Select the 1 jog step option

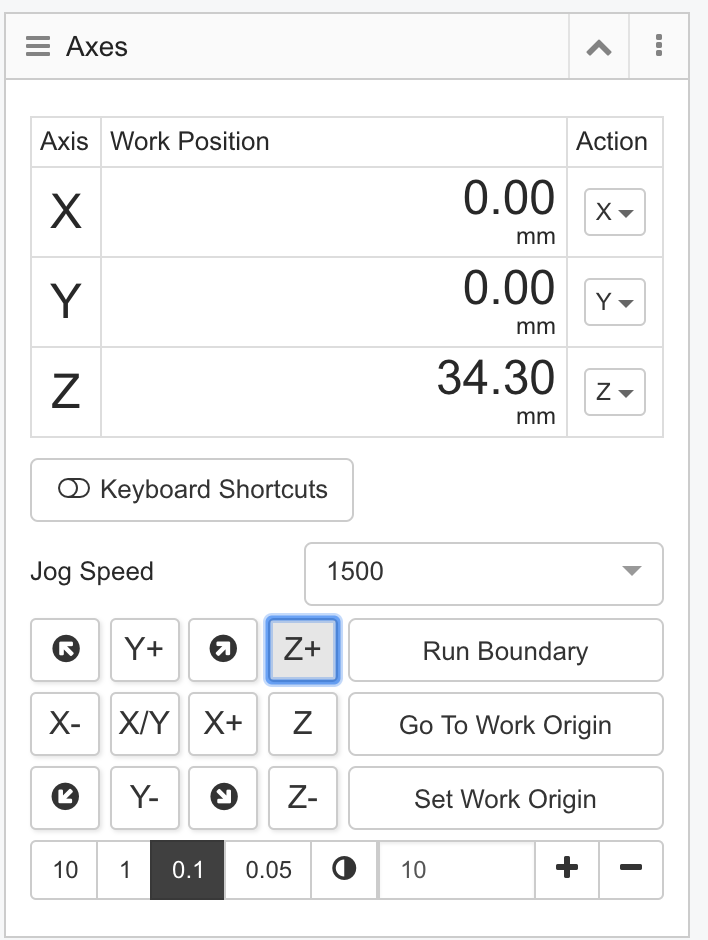coord(124,869)
